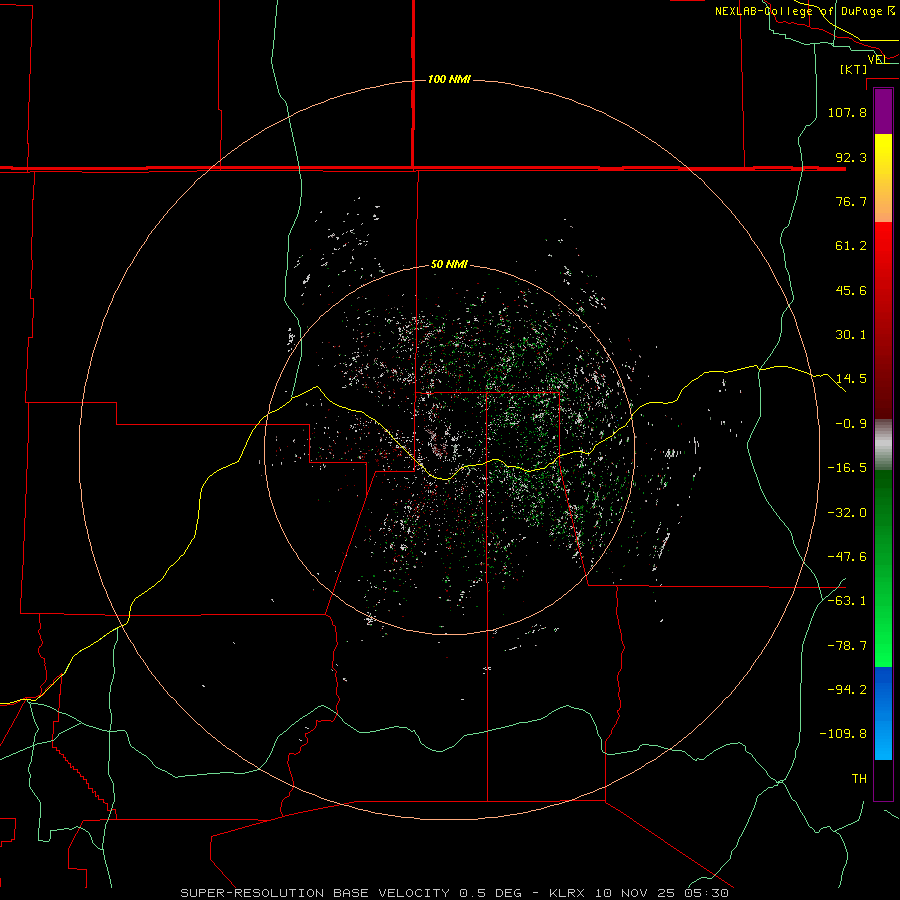Click the -63.1 legend value

(847, 601)
